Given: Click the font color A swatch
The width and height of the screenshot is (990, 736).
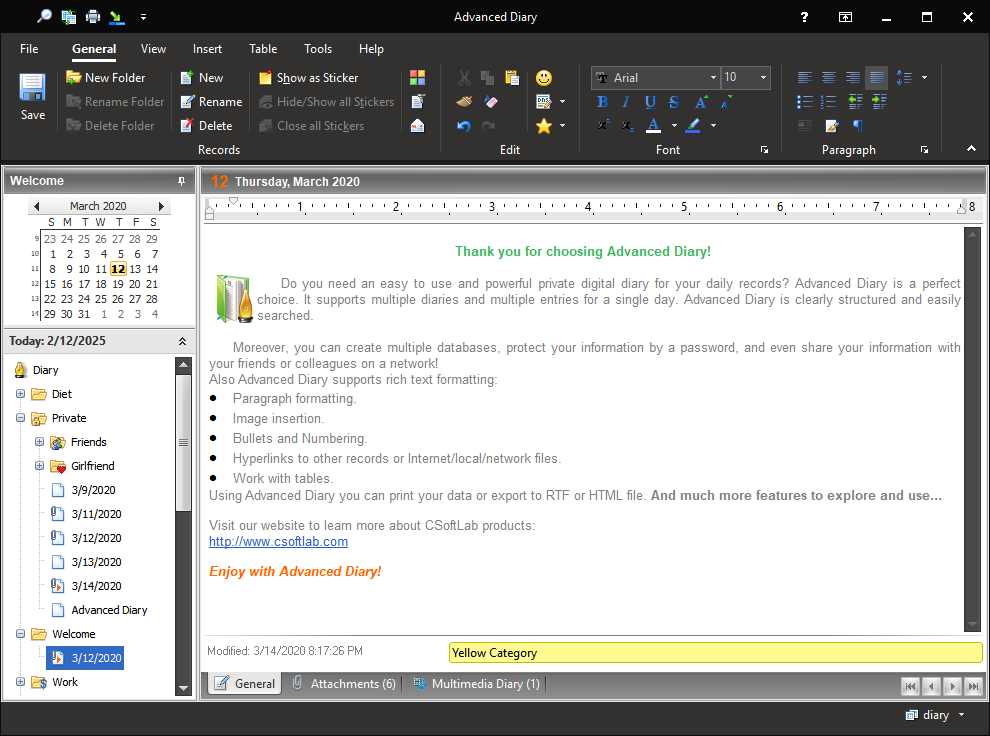Looking at the screenshot, I should click(x=653, y=126).
